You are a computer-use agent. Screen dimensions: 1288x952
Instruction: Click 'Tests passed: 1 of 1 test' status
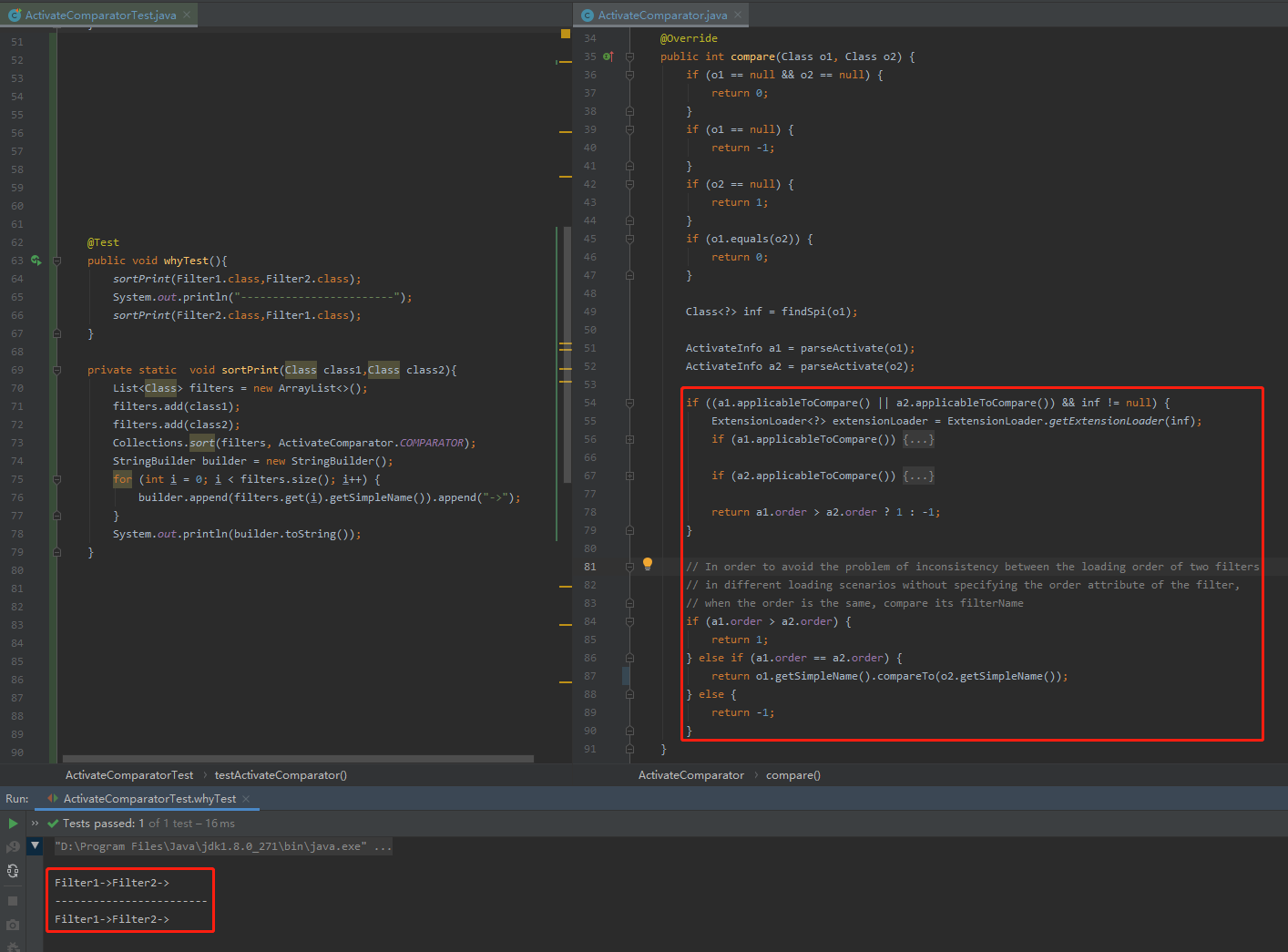point(148,824)
